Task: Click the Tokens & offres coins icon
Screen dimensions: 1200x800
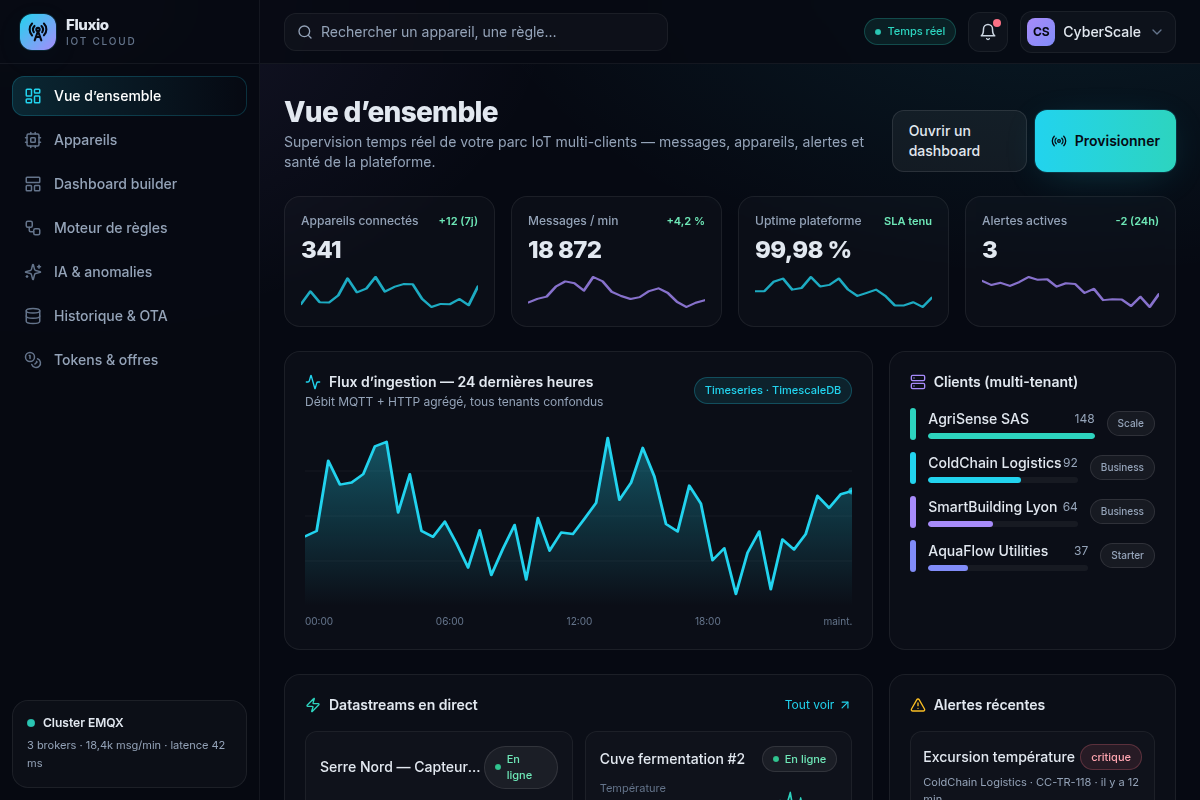Action: [33, 360]
